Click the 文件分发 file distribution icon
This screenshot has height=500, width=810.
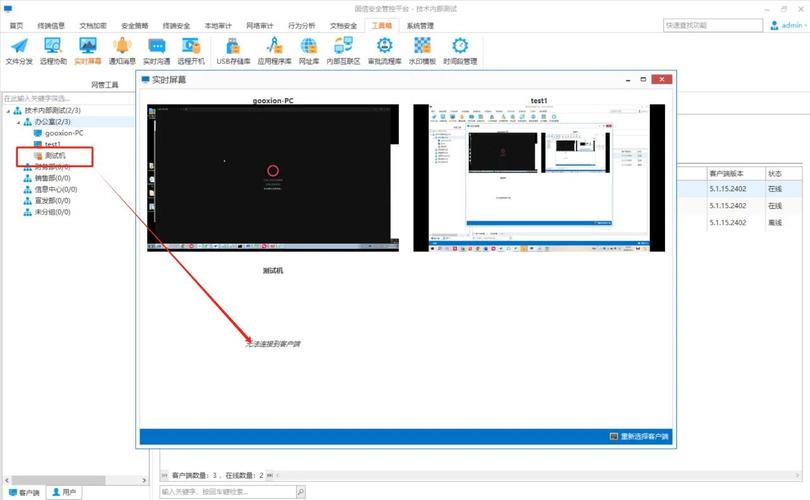point(18,50)
